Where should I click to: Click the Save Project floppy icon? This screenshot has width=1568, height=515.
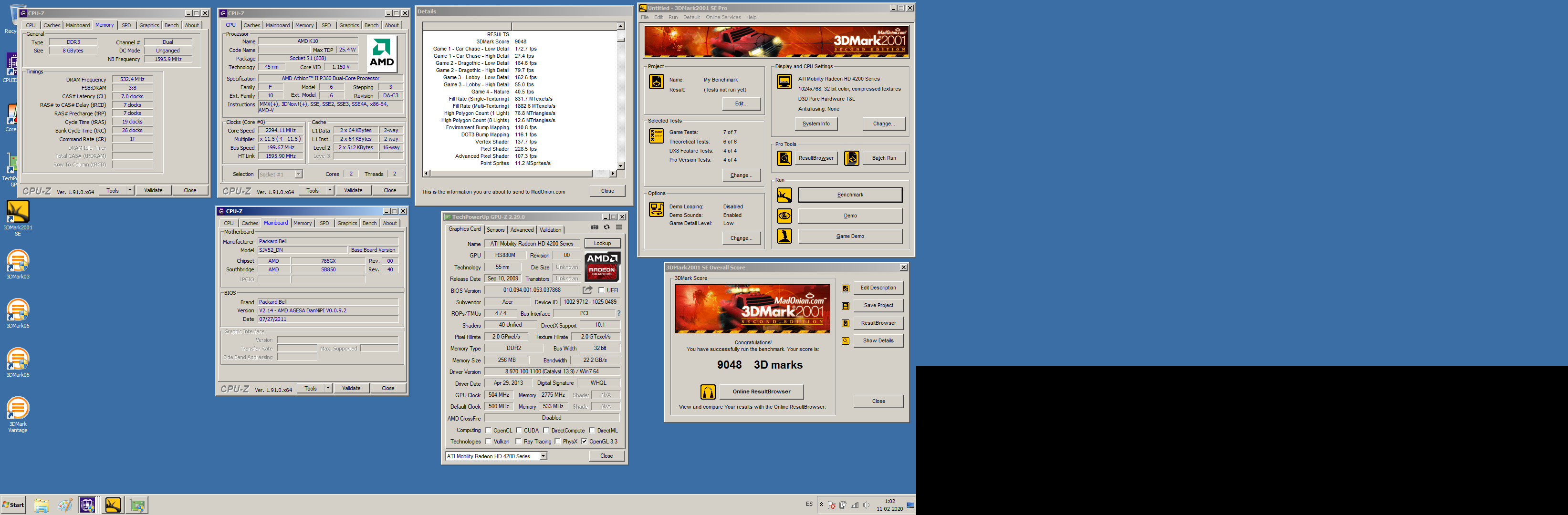(846, 306)
